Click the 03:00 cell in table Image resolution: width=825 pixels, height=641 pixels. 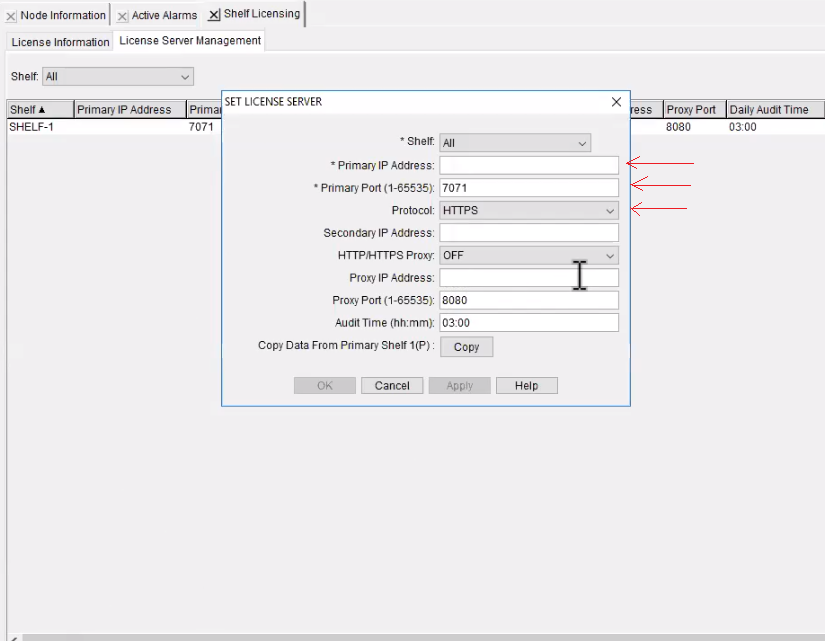(742, 127)
